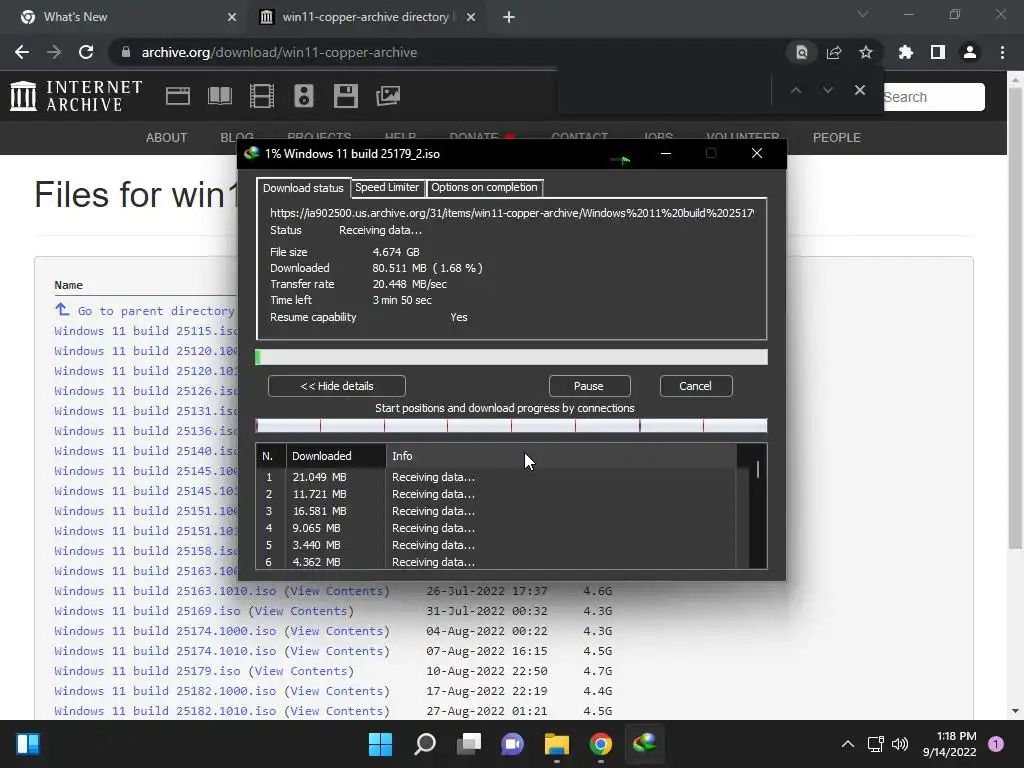Image resolution: width=1024 pixels, height=768 pixels.
Task: Click the Chrome address bar URL
Action: (x=280, y=52)
